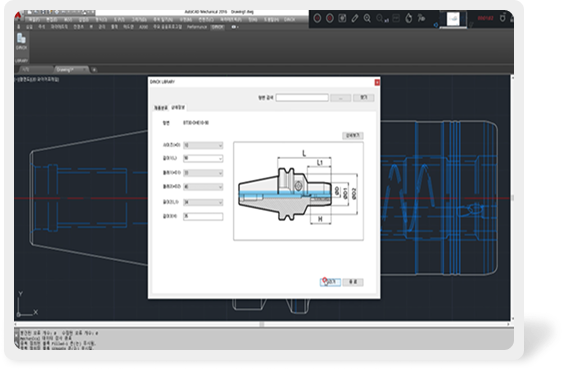Select the pencil annotation tool in recorder bar
The height and width of the screenshot is (370, 571).
[355, 19]
